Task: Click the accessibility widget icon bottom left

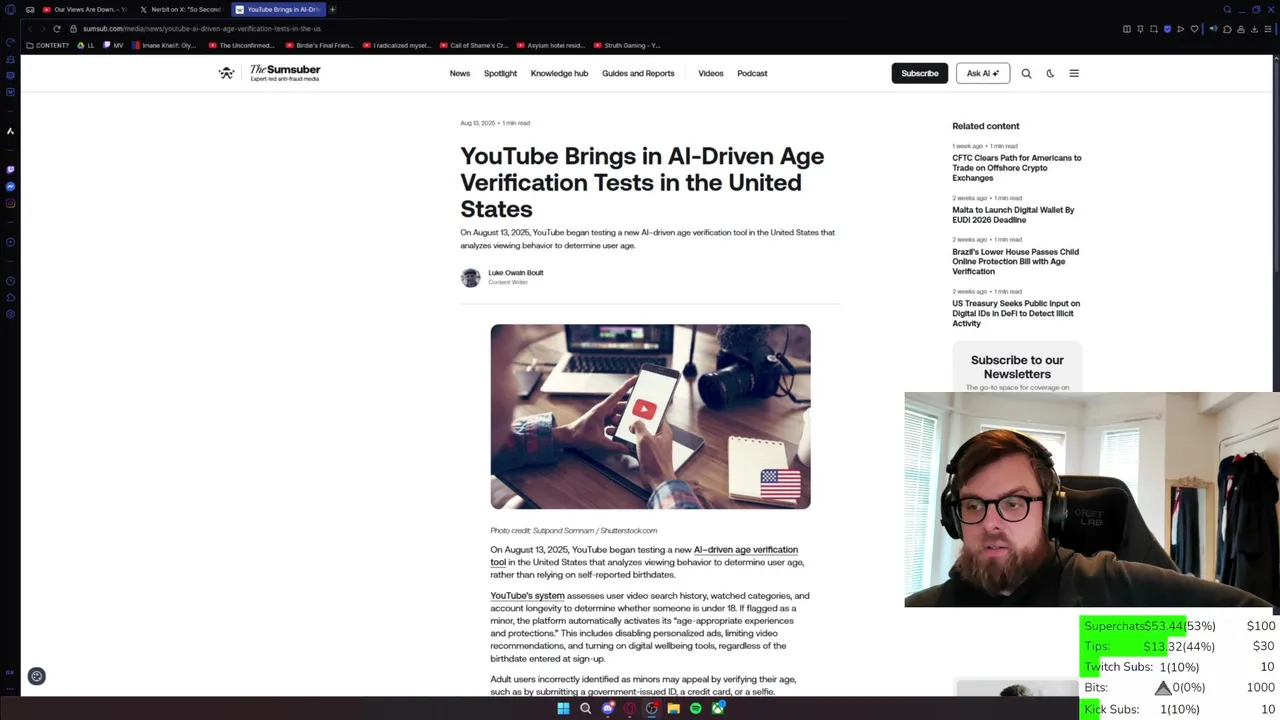Action: tap(36, 676)
